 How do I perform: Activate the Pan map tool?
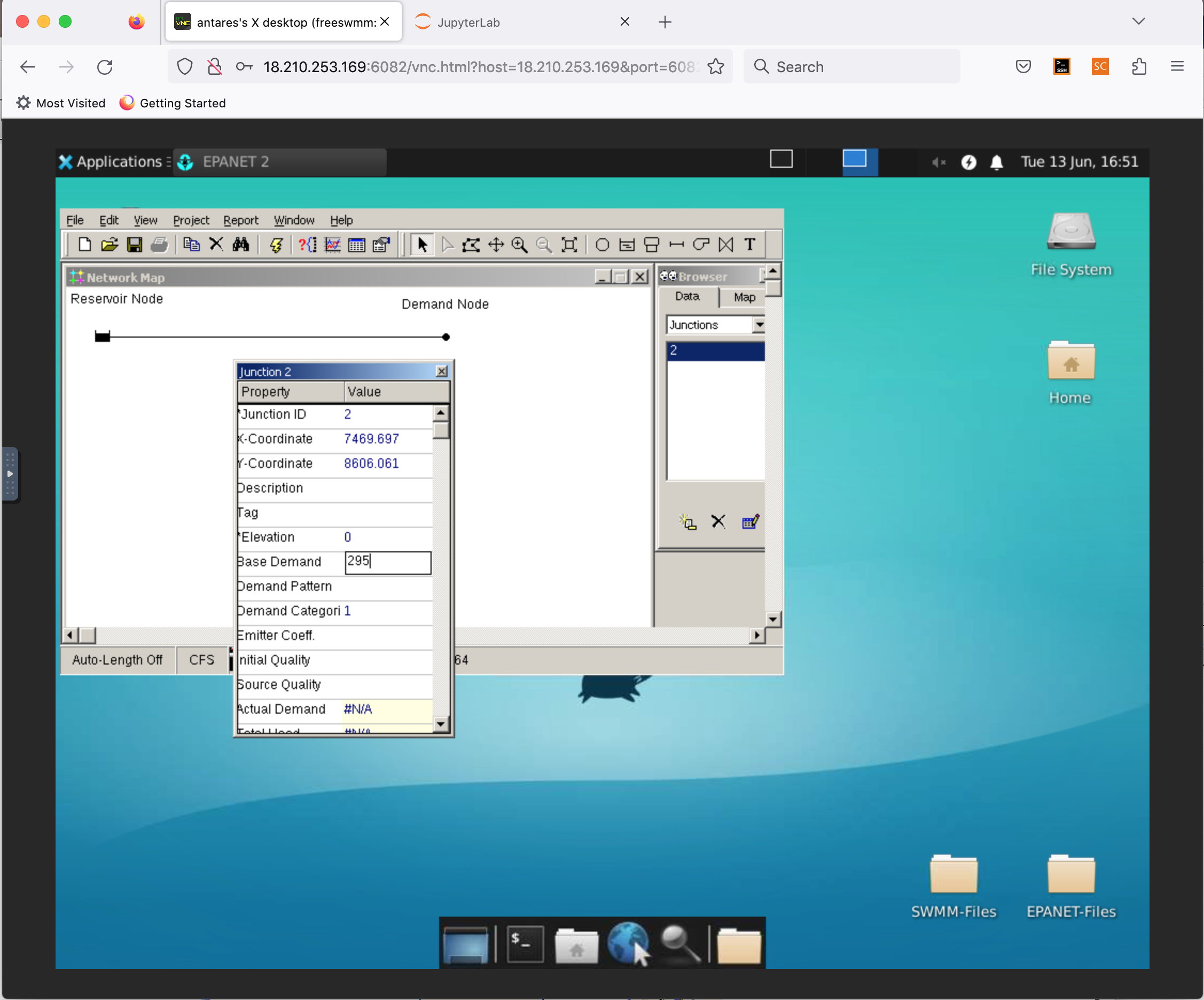tap(496, 245)
